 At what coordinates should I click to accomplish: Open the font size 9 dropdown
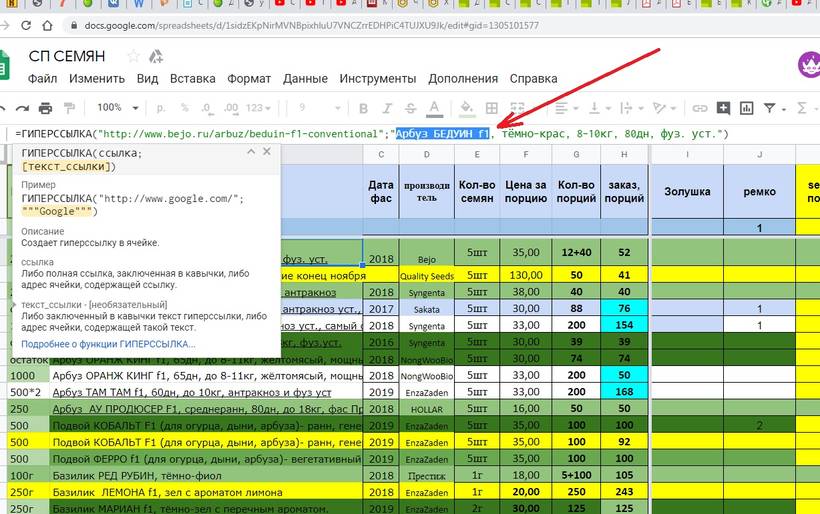(x=319, y=108)
